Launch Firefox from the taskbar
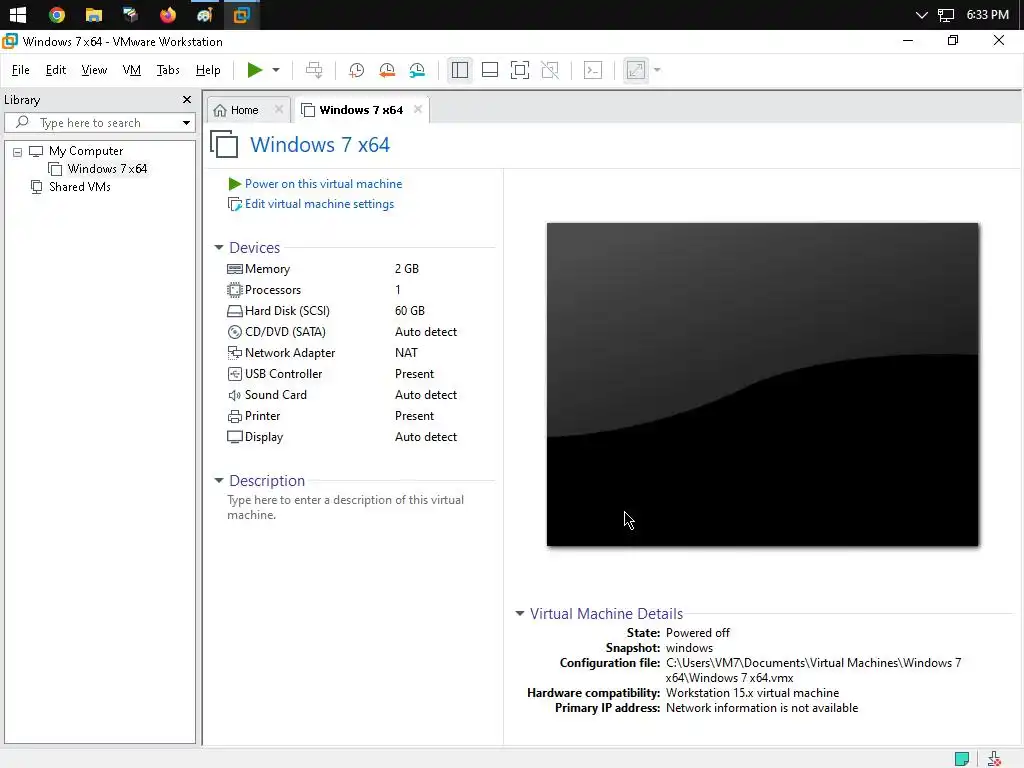Image resolution: width=1024 pixels, height=768 pixels. coord(168,14)
